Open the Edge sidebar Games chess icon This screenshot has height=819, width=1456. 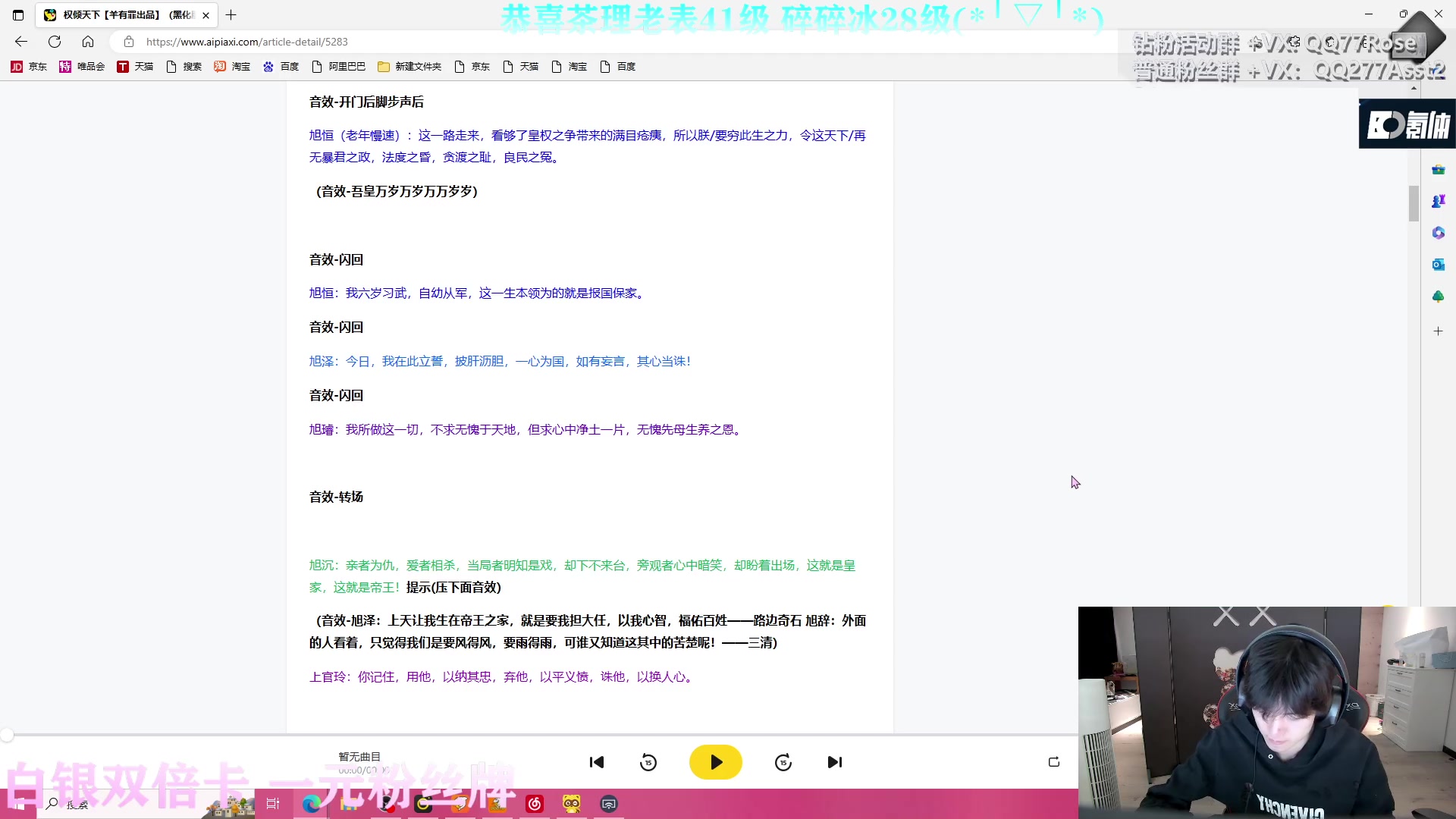[1438, 202]
